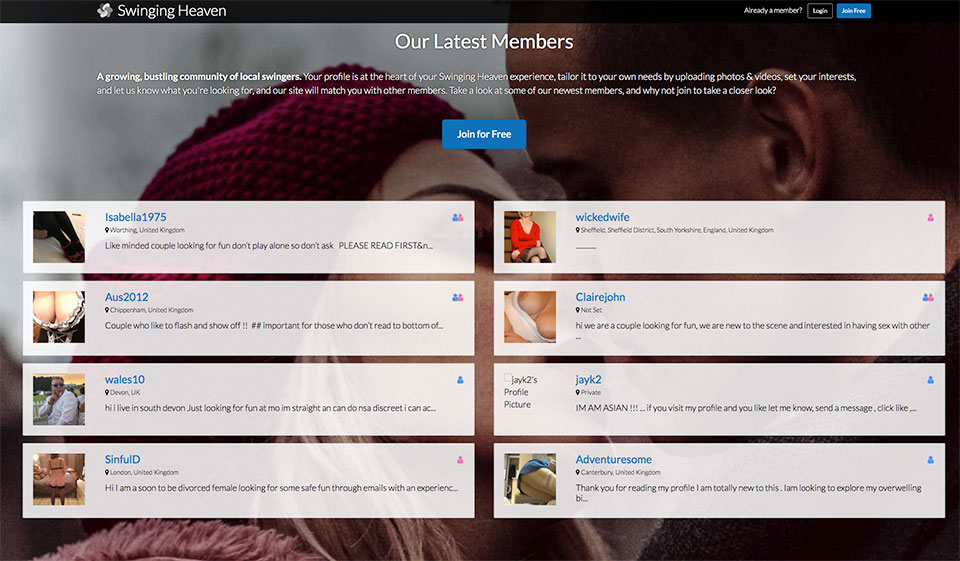960x561 pixels.
Task: Click the couple icon on Clairejohn's card
Action: (x=928, y=298)
